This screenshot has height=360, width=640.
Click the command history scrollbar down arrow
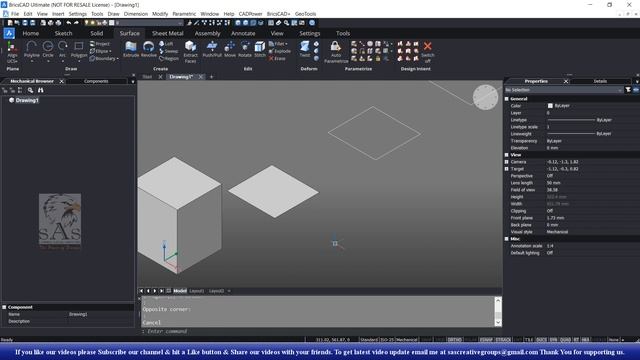click(x=498, y=322)
